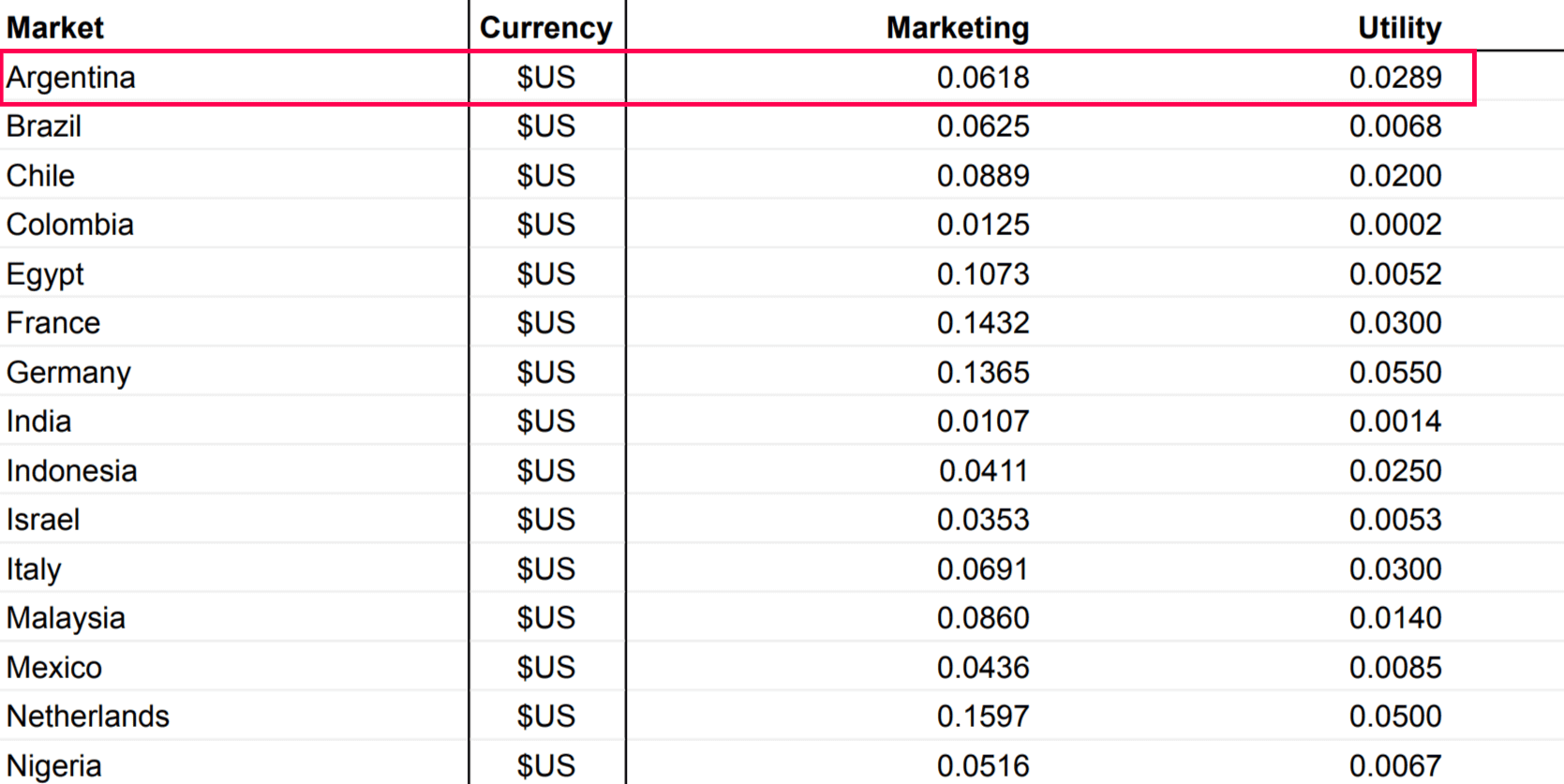1564x784 pixels.
Task: Click Chile's utility value 0.0200
Action: [x=1394, y=176]
